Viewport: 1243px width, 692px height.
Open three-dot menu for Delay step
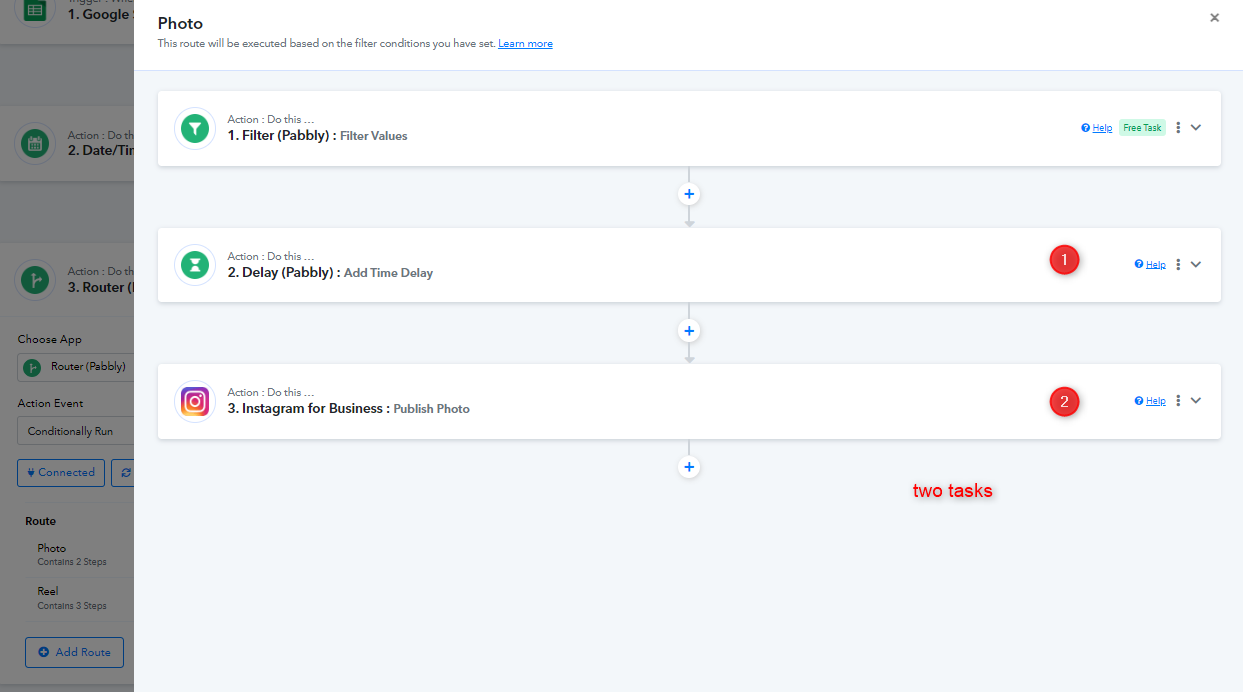click(1178, 264)
